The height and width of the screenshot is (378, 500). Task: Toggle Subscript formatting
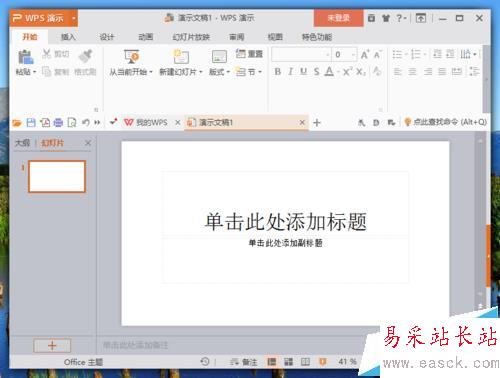click(x=361, y=71)
